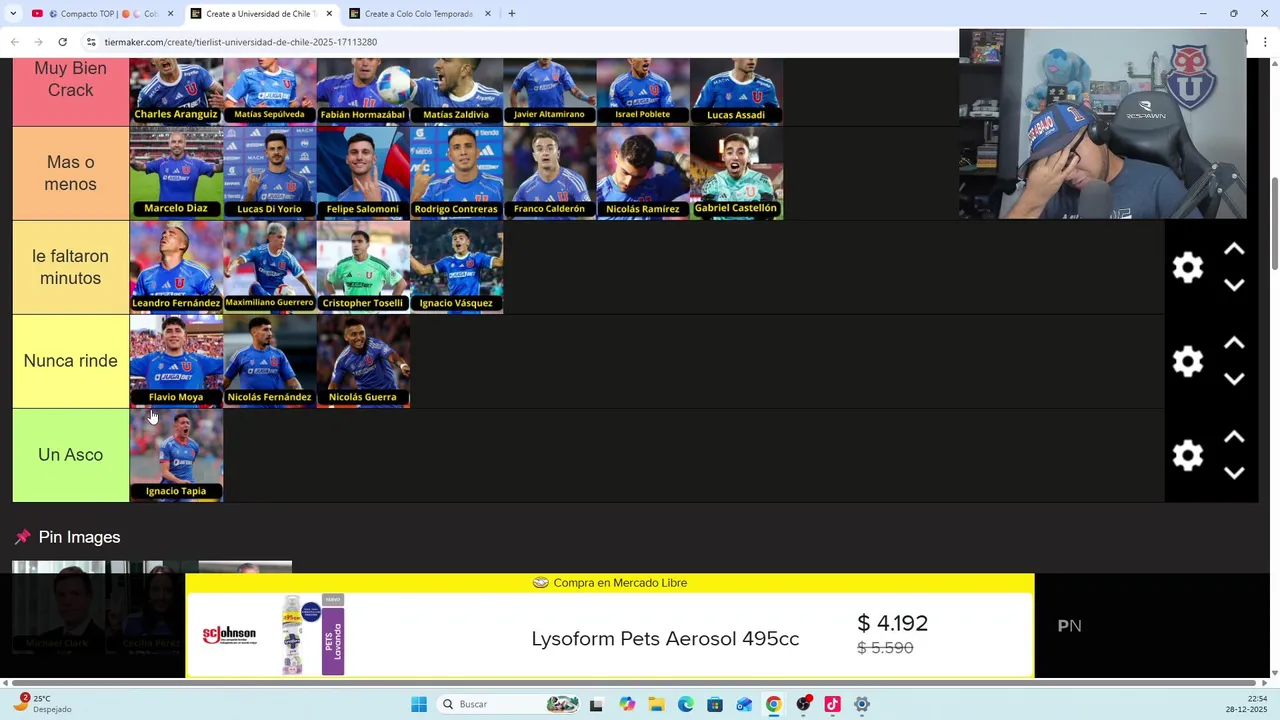Close the 'Compacto TOP' tab
The width and height of the screenshot is (1280, 720).
170,14
